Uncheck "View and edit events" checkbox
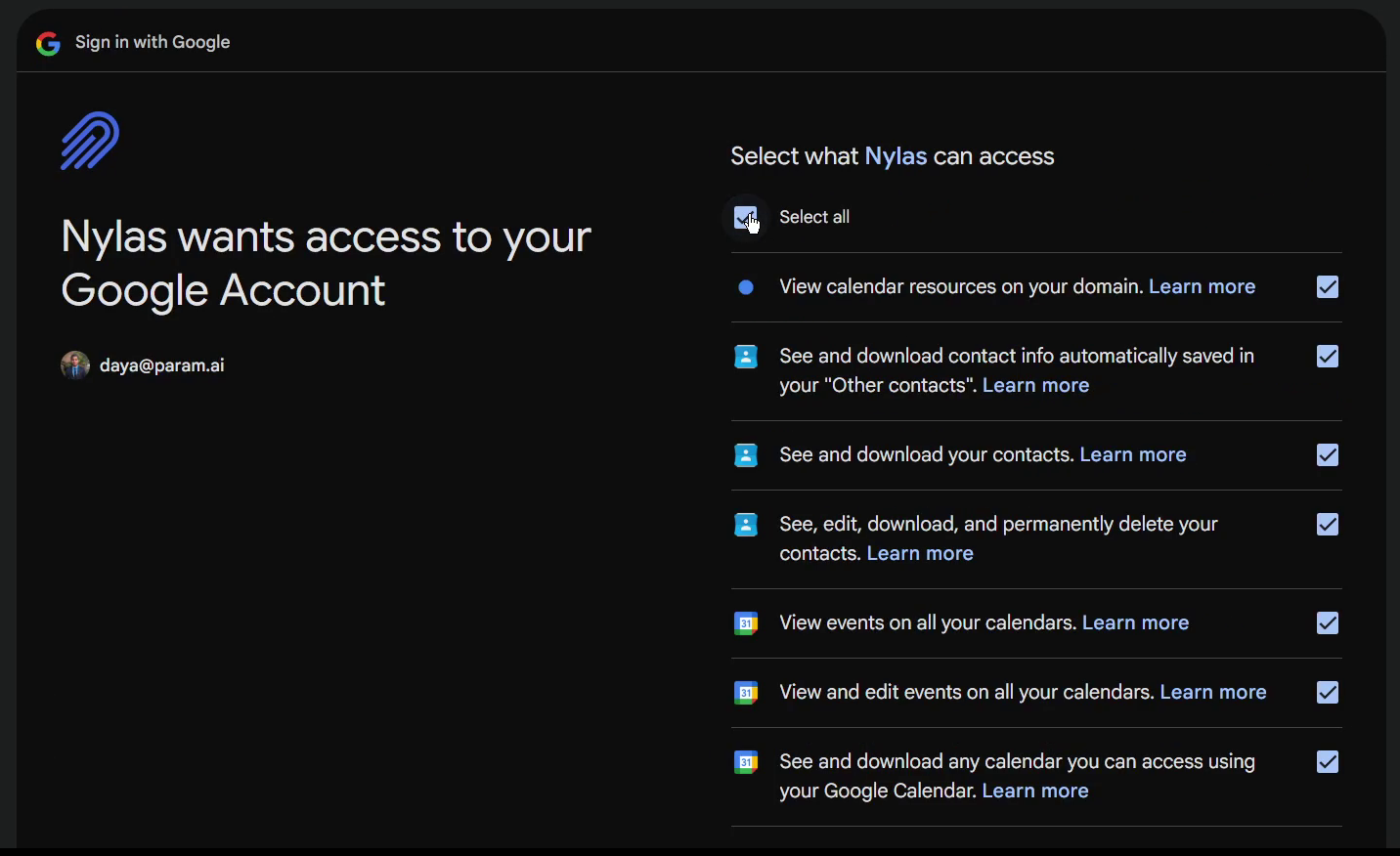This screenshot has width=1400, height=856. [1328, 693]
